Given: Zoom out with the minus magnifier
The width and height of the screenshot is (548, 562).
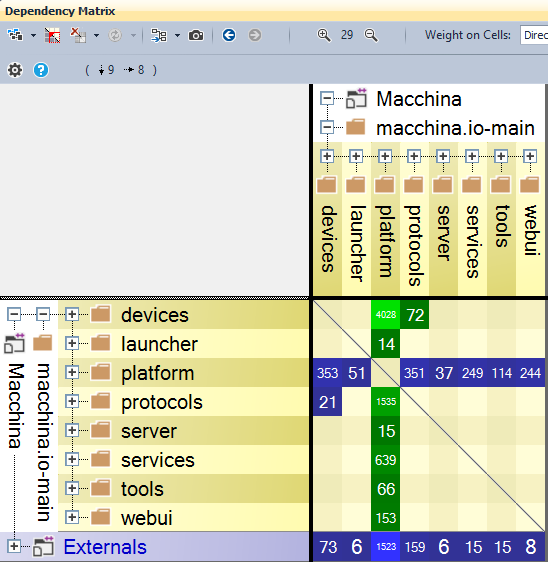Looking at the screenshot, I should click(x=371, y=35).
